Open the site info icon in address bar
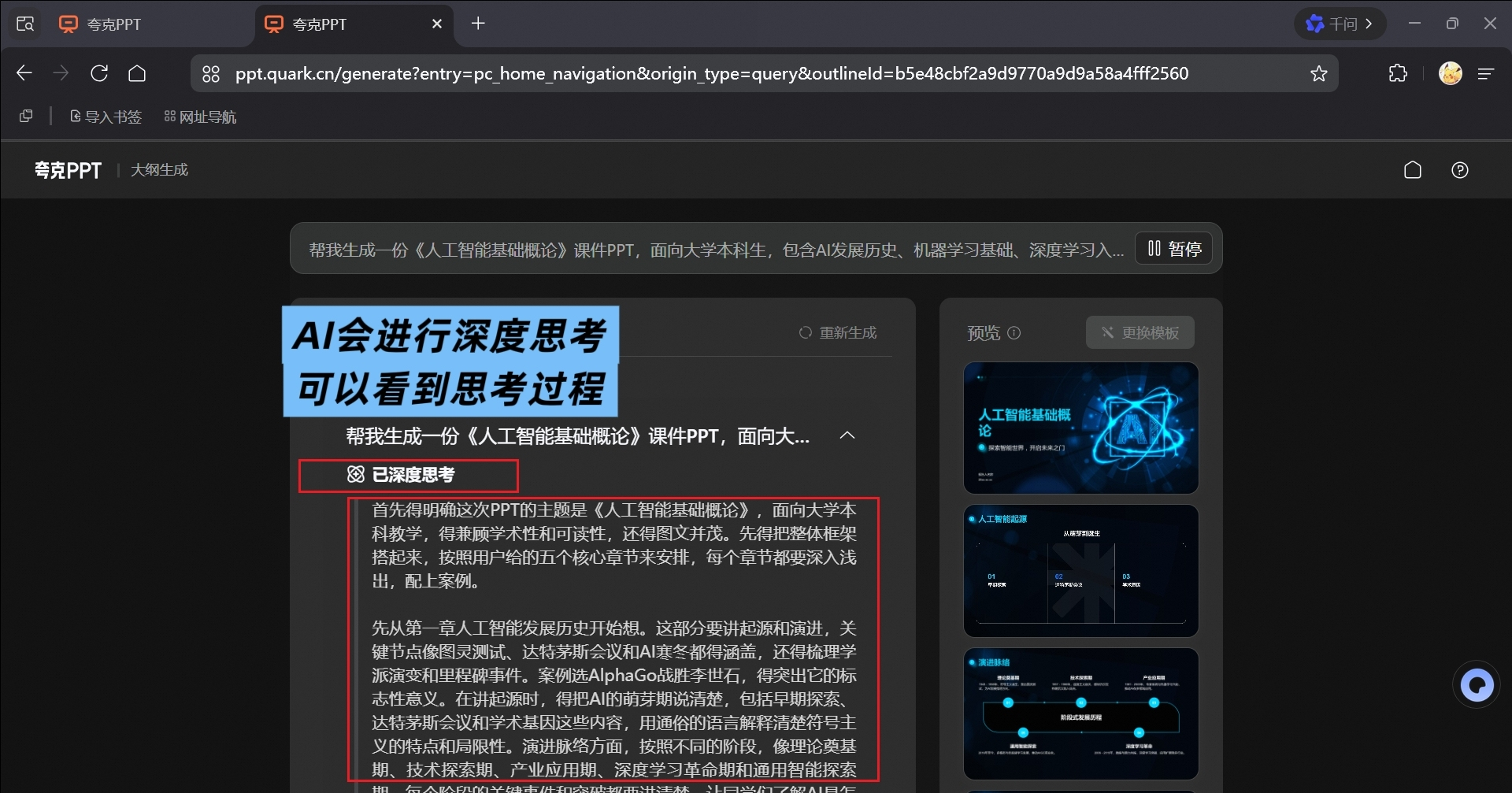Viewport: 1512px width, 793px height. (211, 74)
